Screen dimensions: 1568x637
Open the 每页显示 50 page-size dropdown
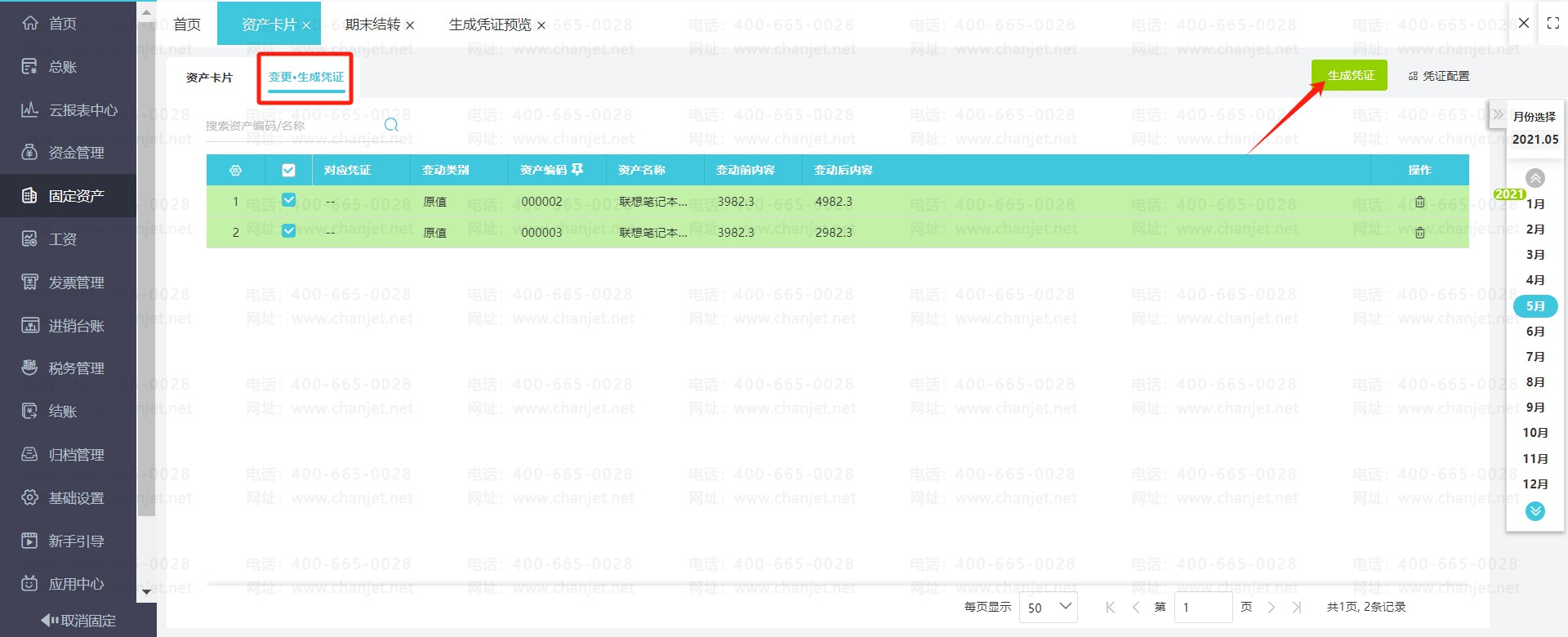click(x=1049, y=607)
